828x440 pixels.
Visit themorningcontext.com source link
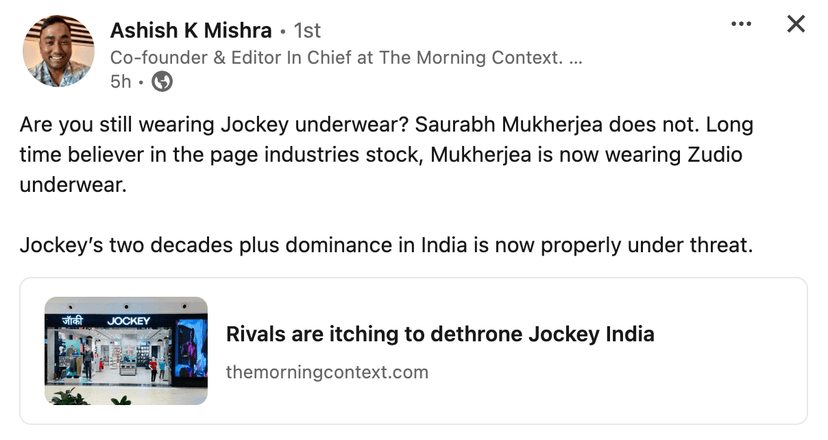pos(327,372)
